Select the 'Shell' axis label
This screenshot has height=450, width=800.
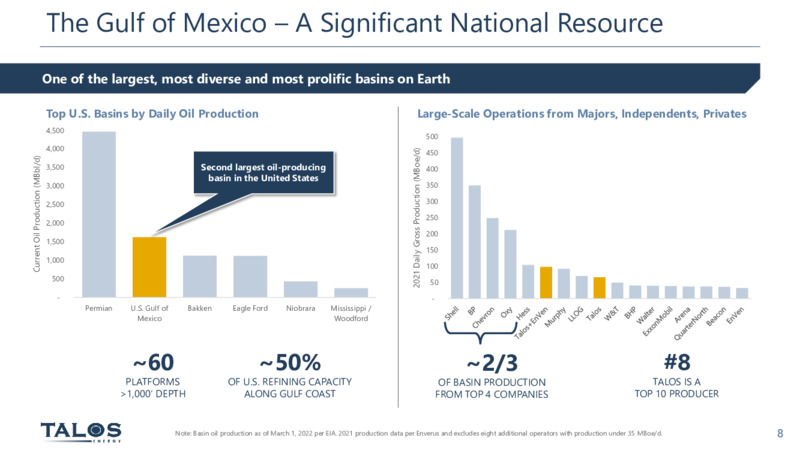pos(452,313)
